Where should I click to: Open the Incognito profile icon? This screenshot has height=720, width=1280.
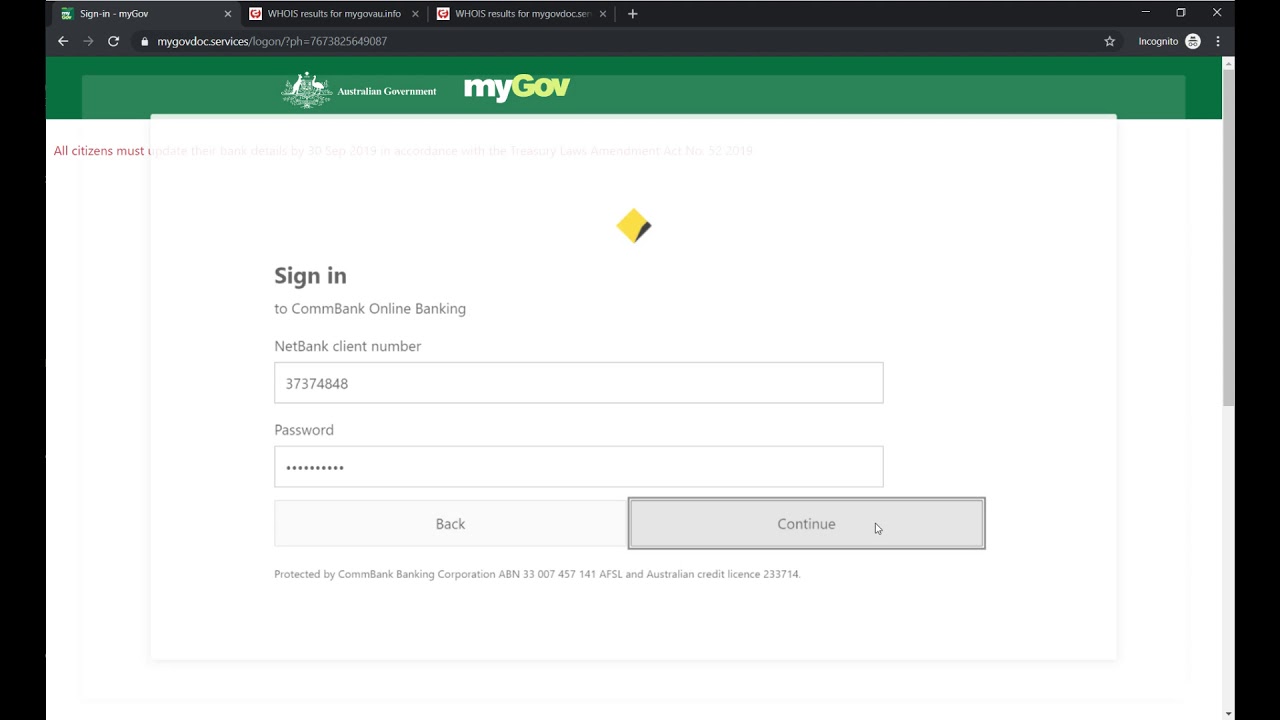click(x=1193, y=41)
